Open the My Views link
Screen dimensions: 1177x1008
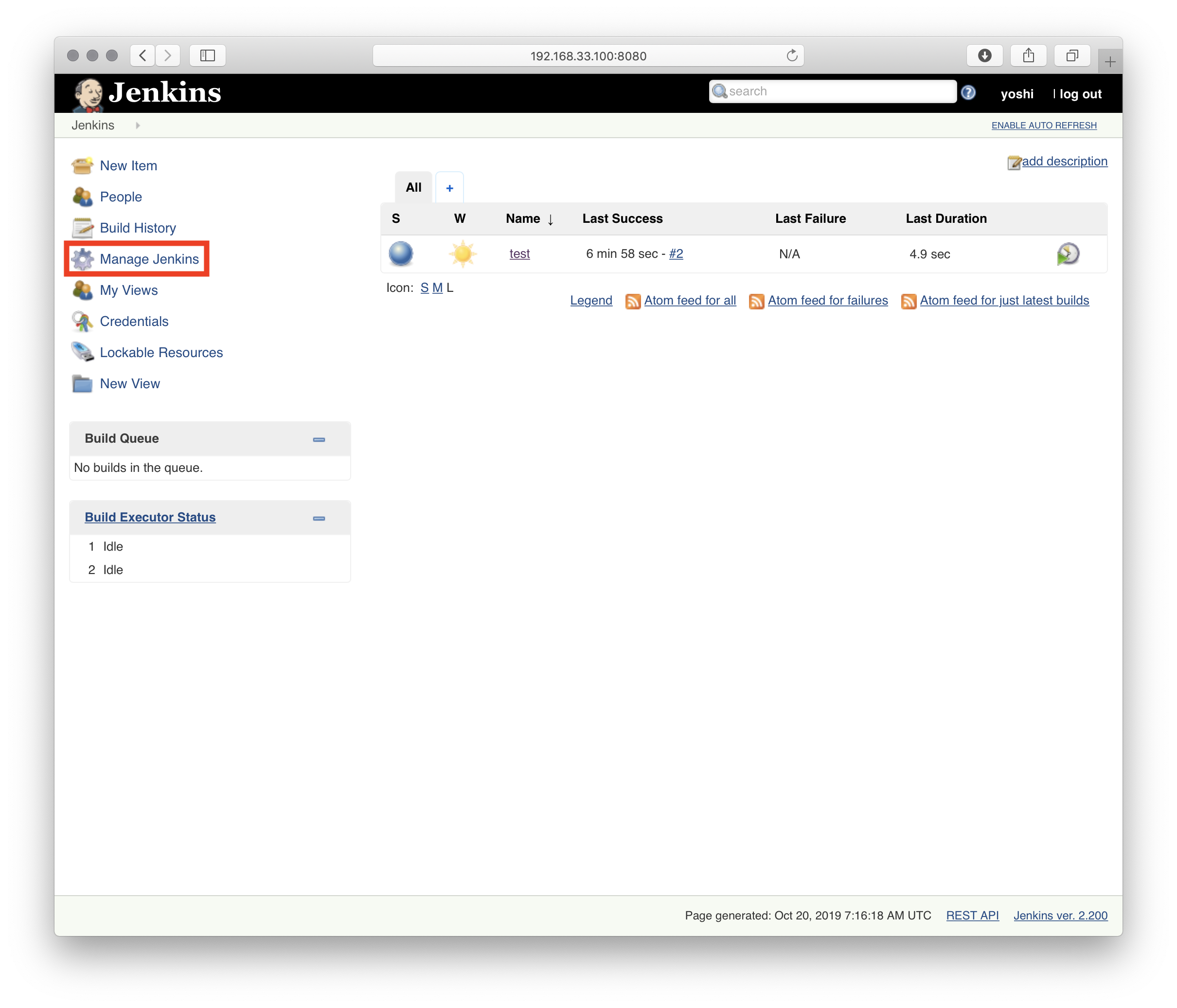(129, 290)
